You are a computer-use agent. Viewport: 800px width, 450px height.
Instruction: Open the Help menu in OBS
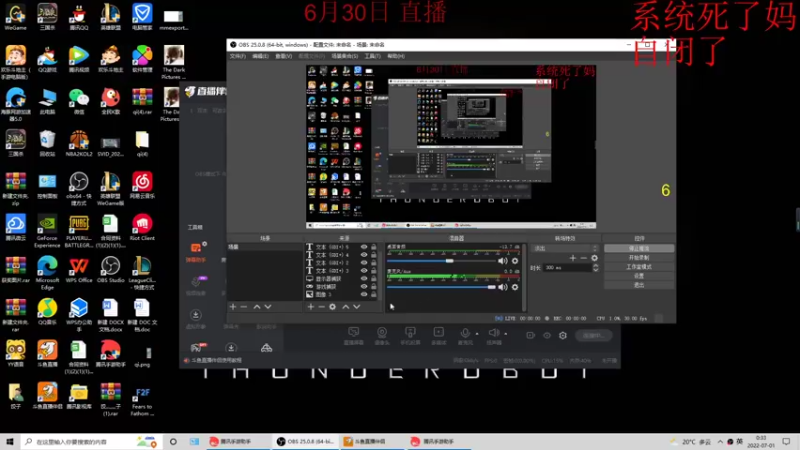click(396, 56)
